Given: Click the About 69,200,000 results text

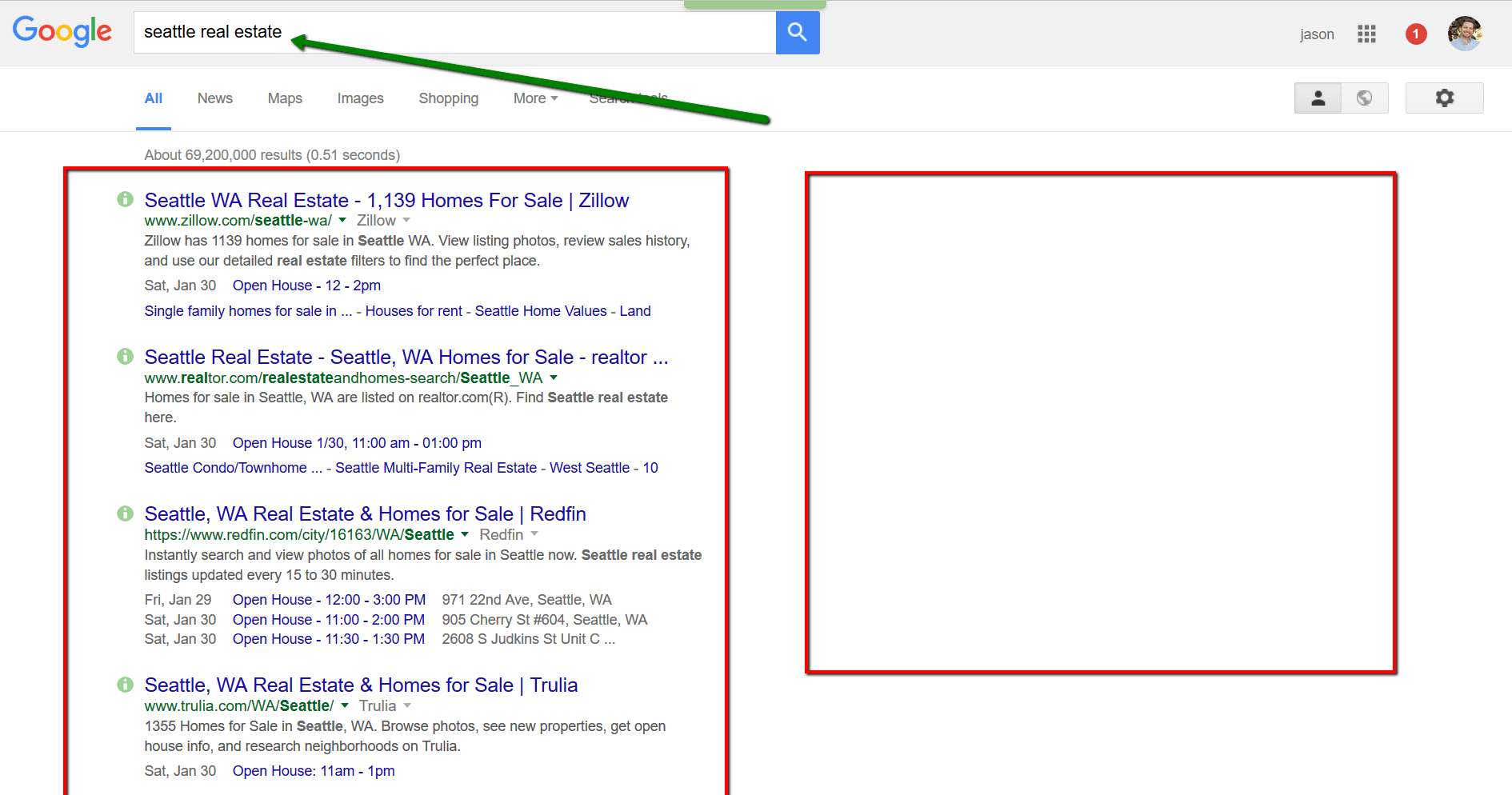Looking at the screenshot, I should click(x=272, y=155).
